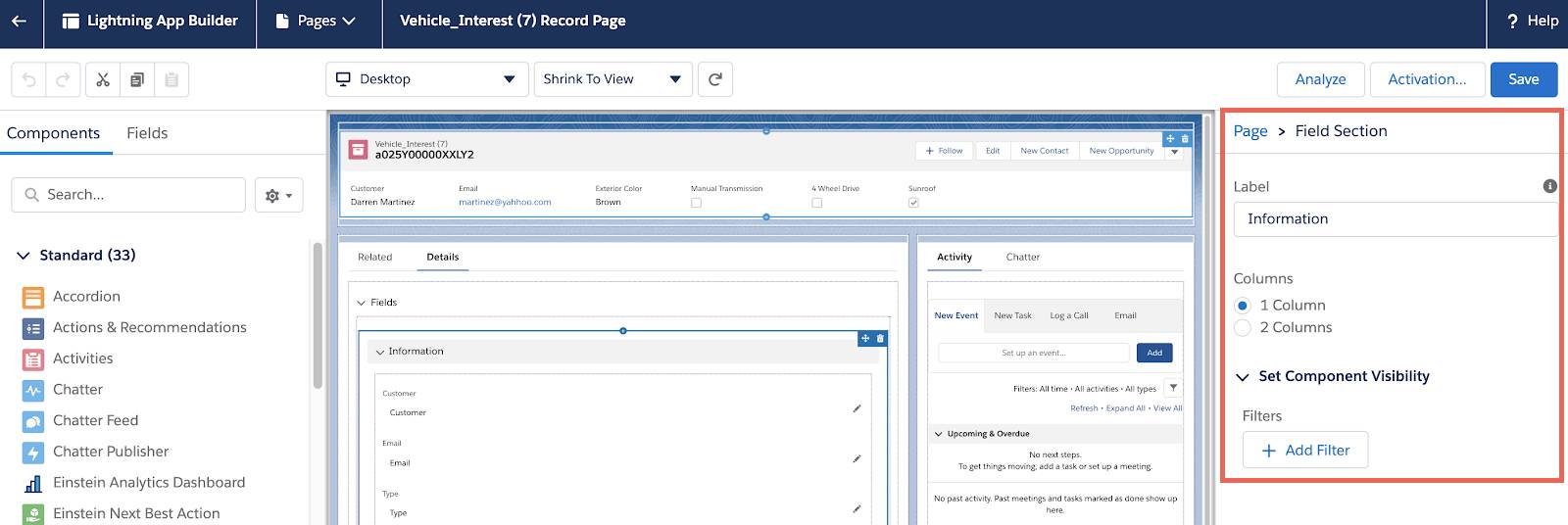Click the Add Filter button
This screenshot has width=1568, height=525.
[x=1305, y=451]
